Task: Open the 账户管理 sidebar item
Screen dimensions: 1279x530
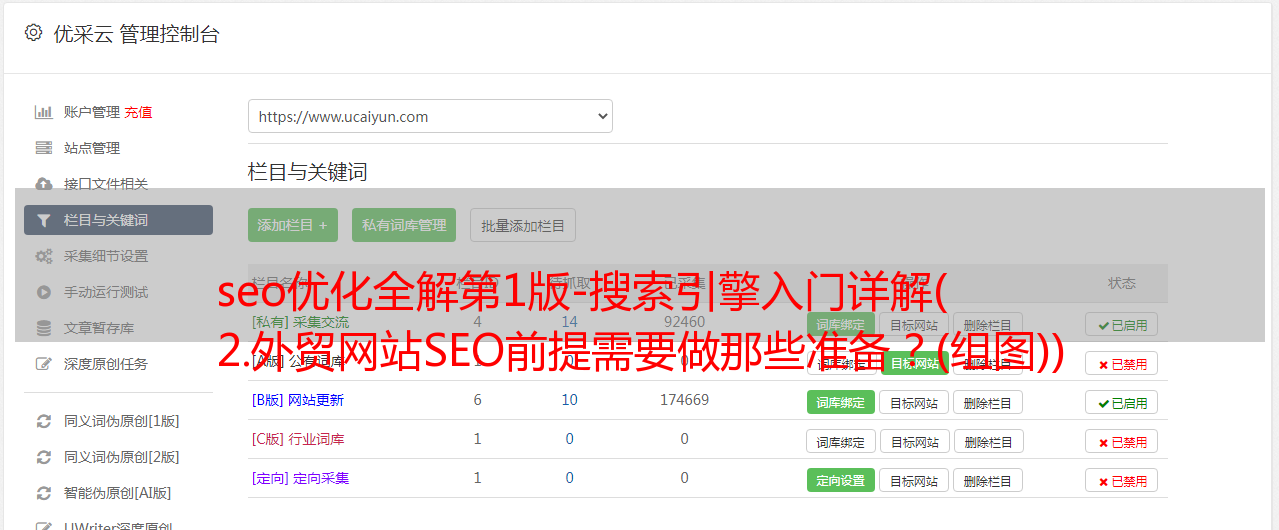Action: [x=92, y=112]
